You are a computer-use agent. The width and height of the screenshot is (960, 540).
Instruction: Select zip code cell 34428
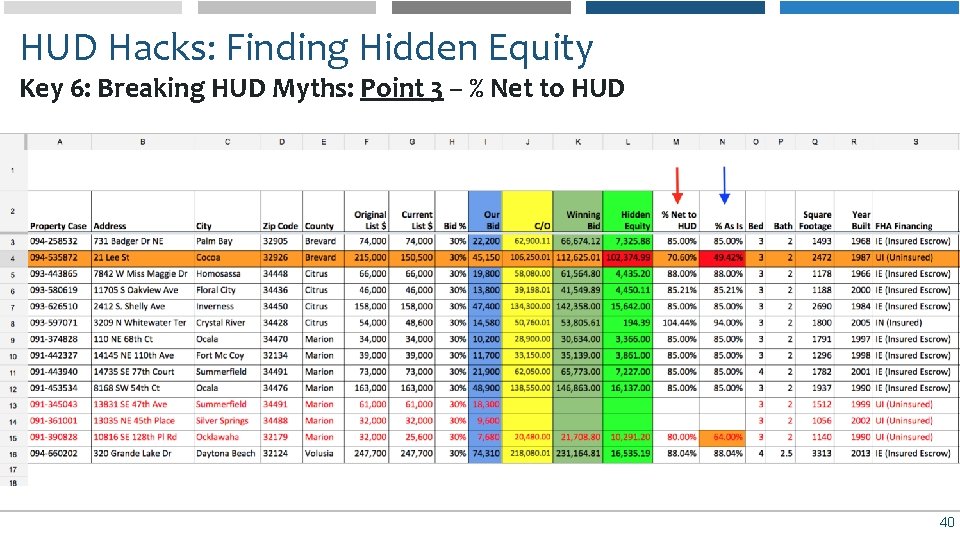coord(282,323)
